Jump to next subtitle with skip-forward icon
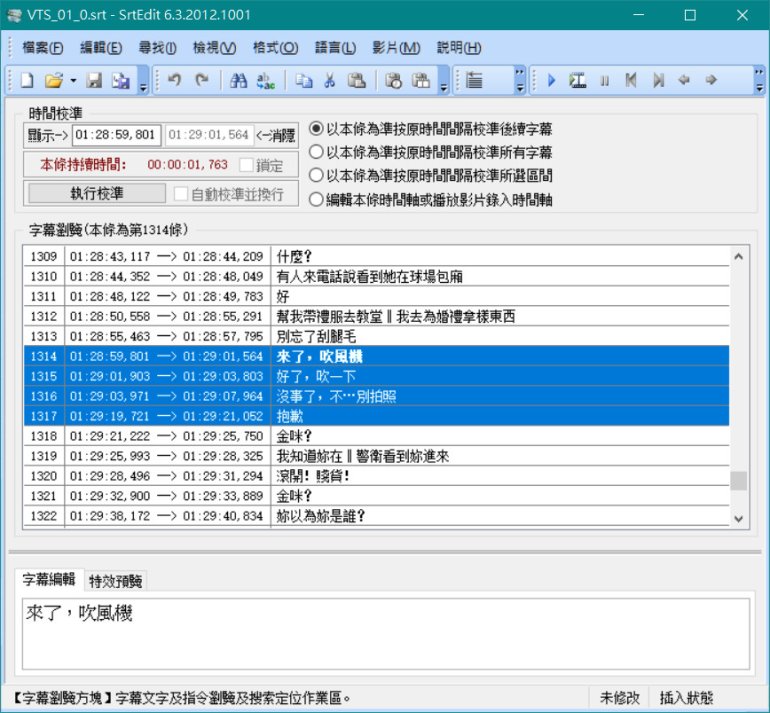Screen dimensions: 770x713 tap(659, 80)
